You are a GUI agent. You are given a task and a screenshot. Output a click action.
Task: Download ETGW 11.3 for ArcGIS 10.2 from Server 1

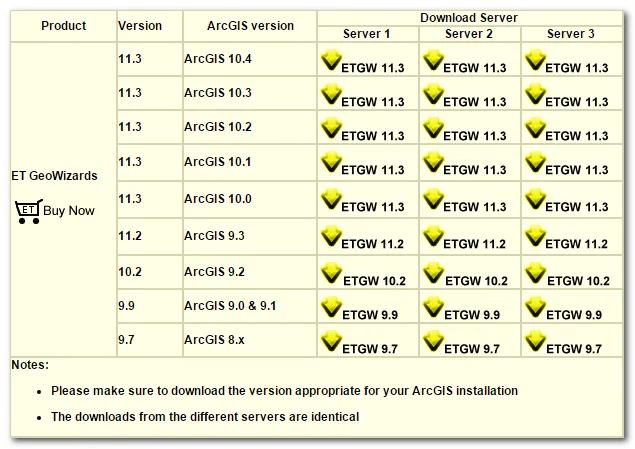click(373, 136)
